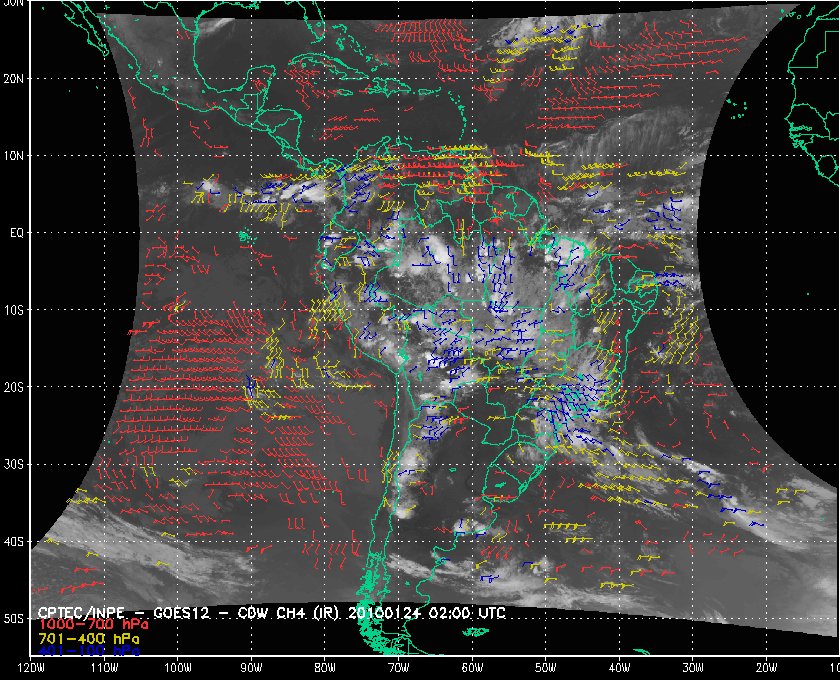Click the 20S latitude label
840x680 pixels.
(x=13, y=387)
